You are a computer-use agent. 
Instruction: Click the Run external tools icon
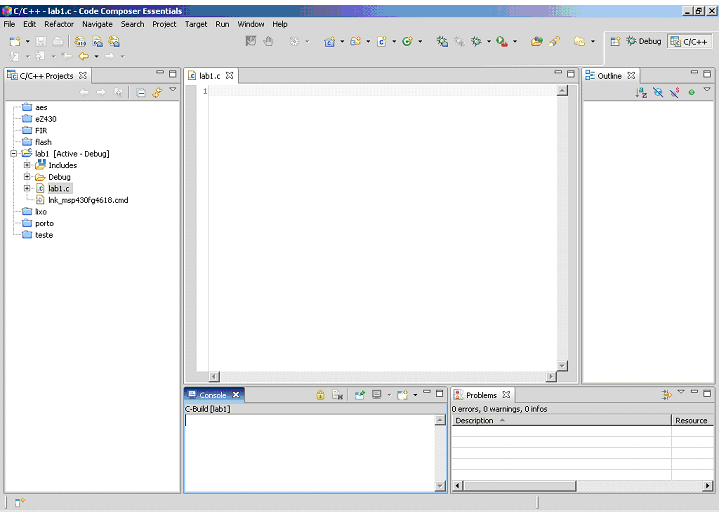[x=502, y=42]
